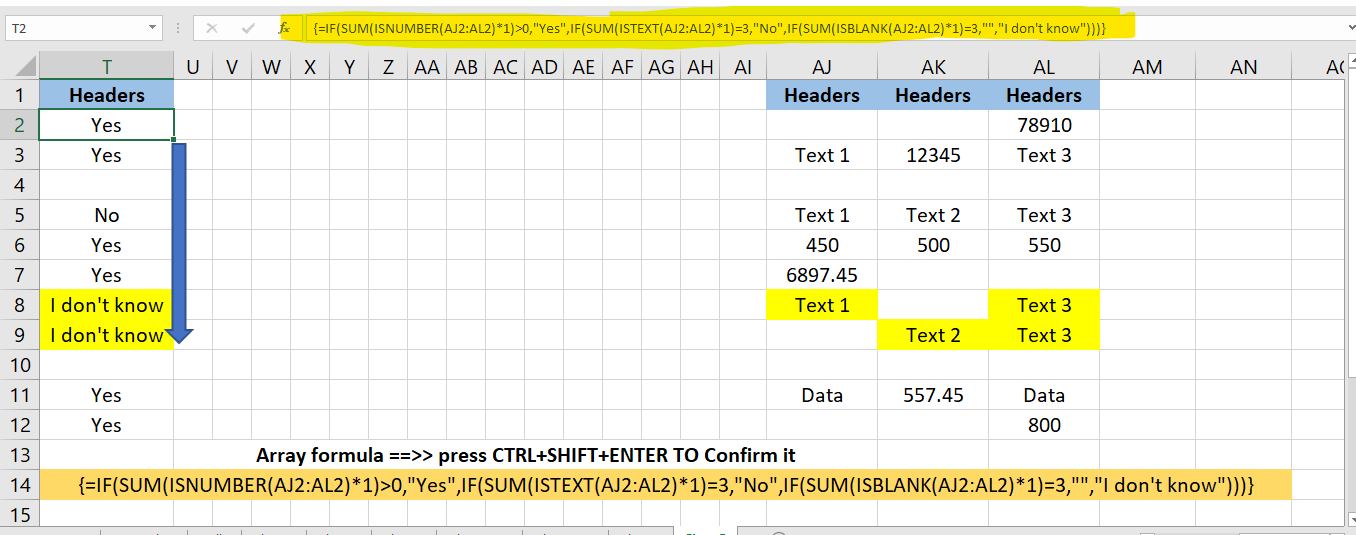Click cell T11 containing Yes
Viewport: 1356px width, 535px height.
(x=106, y=395)
